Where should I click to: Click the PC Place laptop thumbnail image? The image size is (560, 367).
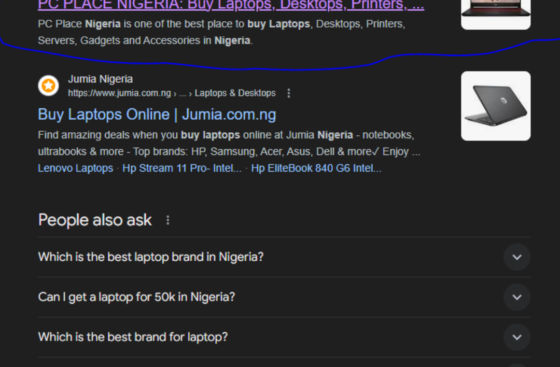click(496, 14)
